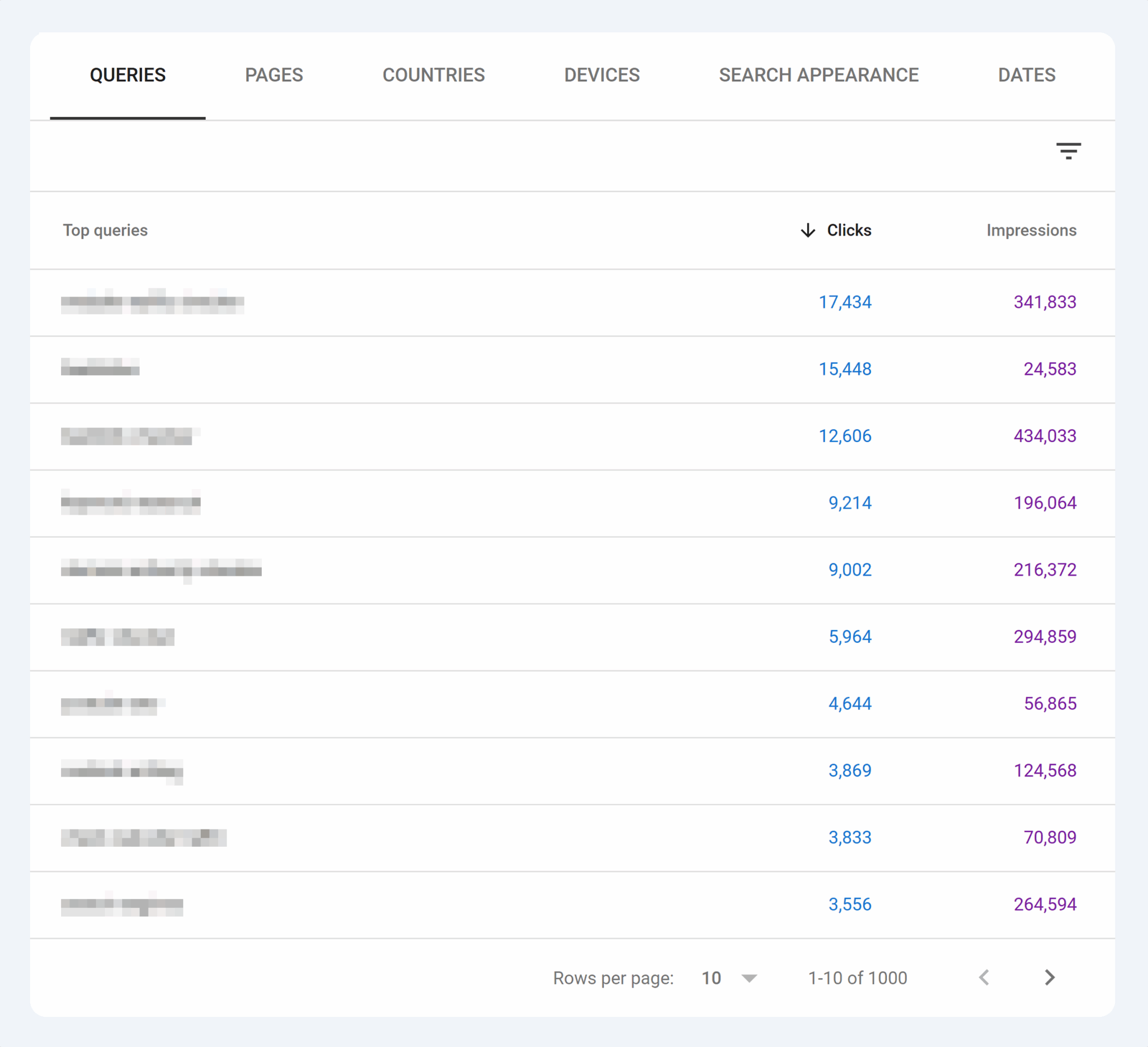Viewport: 1148px width, 1047px height.
Task: Go to previous page of results
Action: 984,977
